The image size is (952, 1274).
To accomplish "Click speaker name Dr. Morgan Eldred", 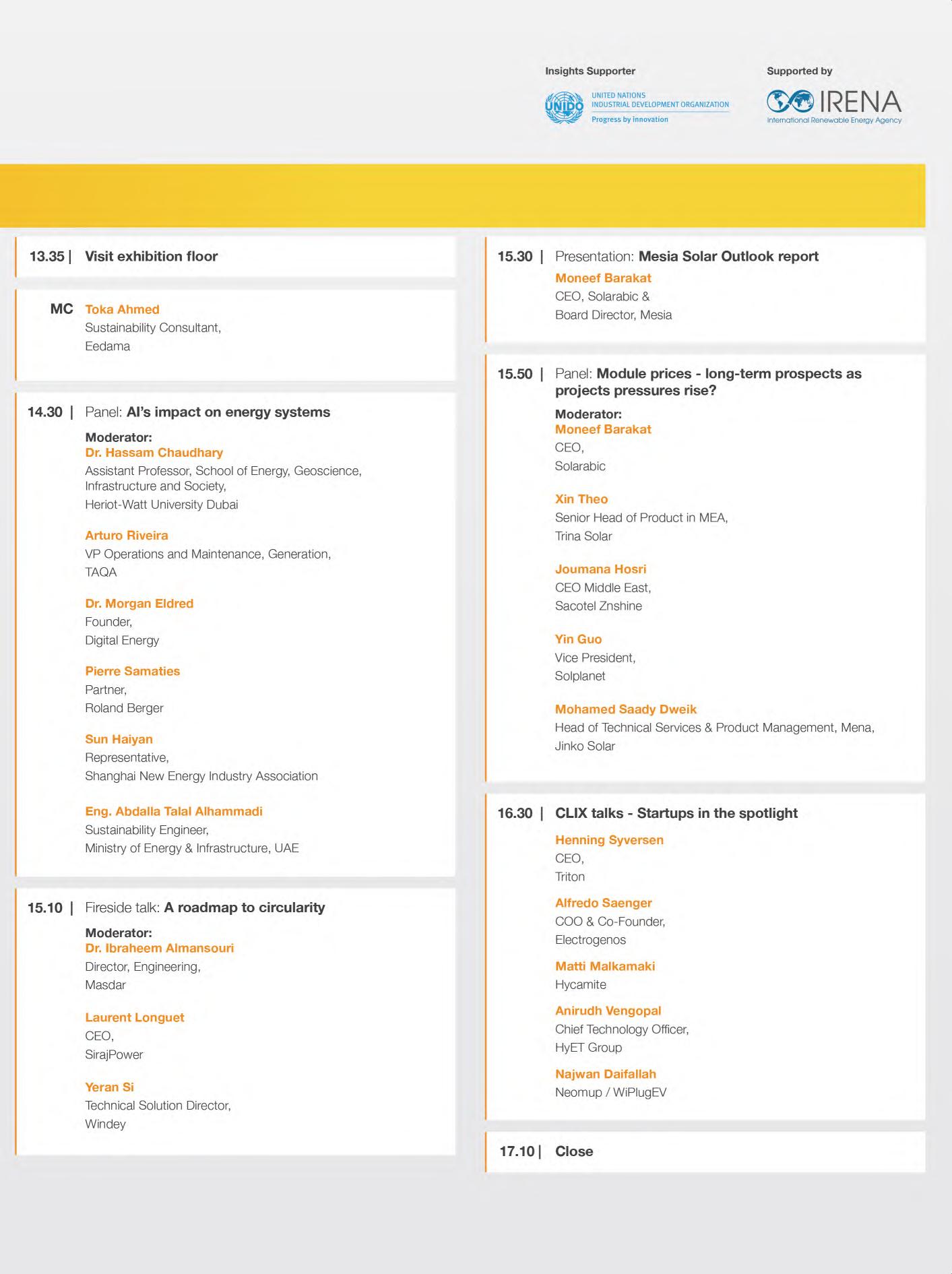I will tap(139, 604).
